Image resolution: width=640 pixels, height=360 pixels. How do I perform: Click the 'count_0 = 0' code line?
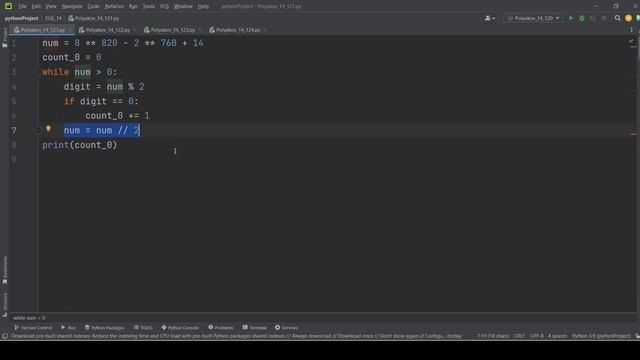click(72, 58)
